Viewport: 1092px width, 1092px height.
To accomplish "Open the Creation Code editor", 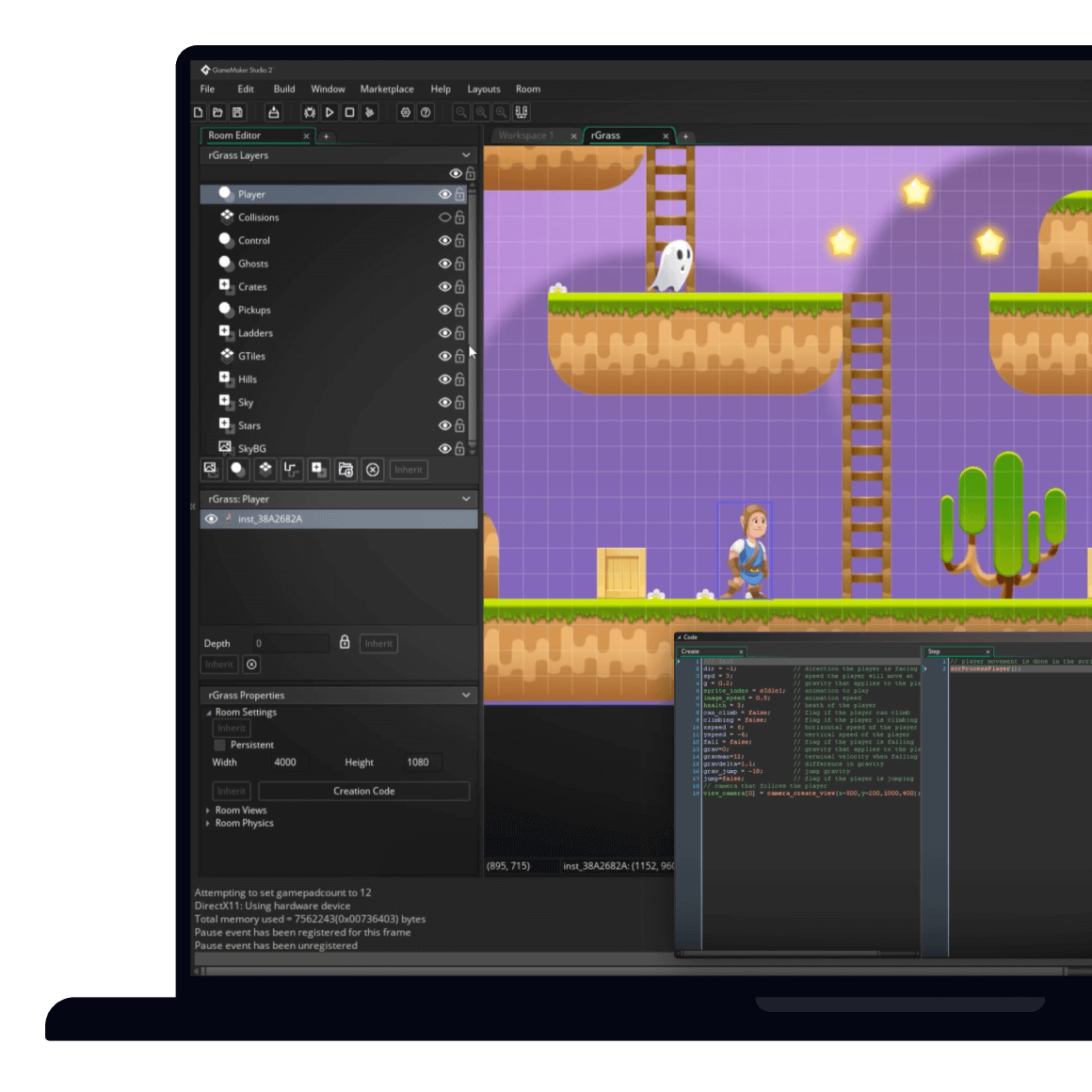I will pyautogui.click(x=362, y=791).
